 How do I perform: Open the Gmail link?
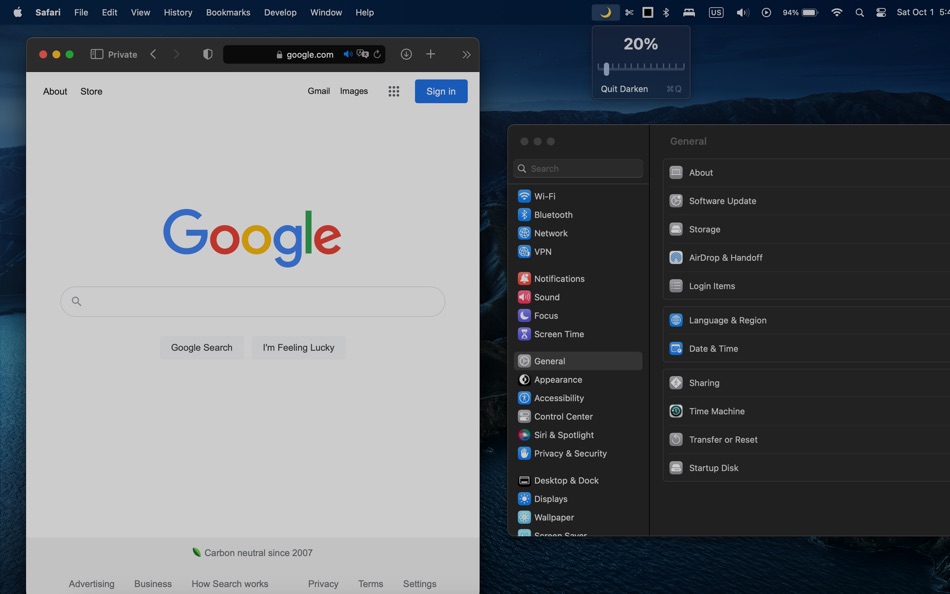[319, 91]
